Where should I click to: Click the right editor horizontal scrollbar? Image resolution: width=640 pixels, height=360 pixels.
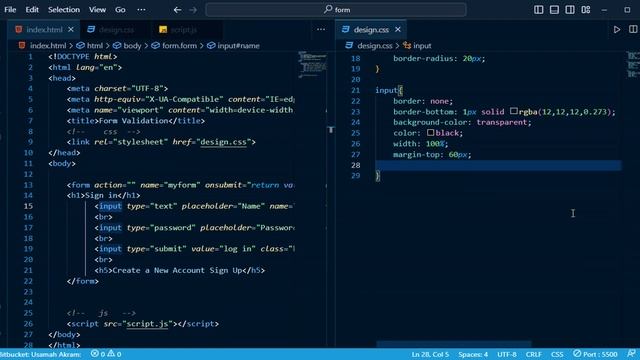point(453,344)
